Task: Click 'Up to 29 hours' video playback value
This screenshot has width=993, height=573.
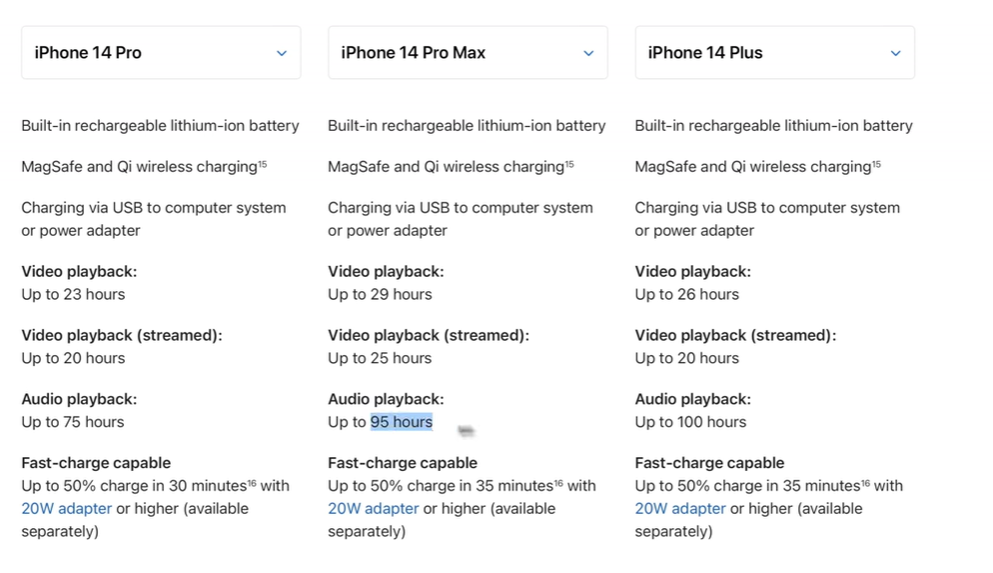Action: (380, 294)
